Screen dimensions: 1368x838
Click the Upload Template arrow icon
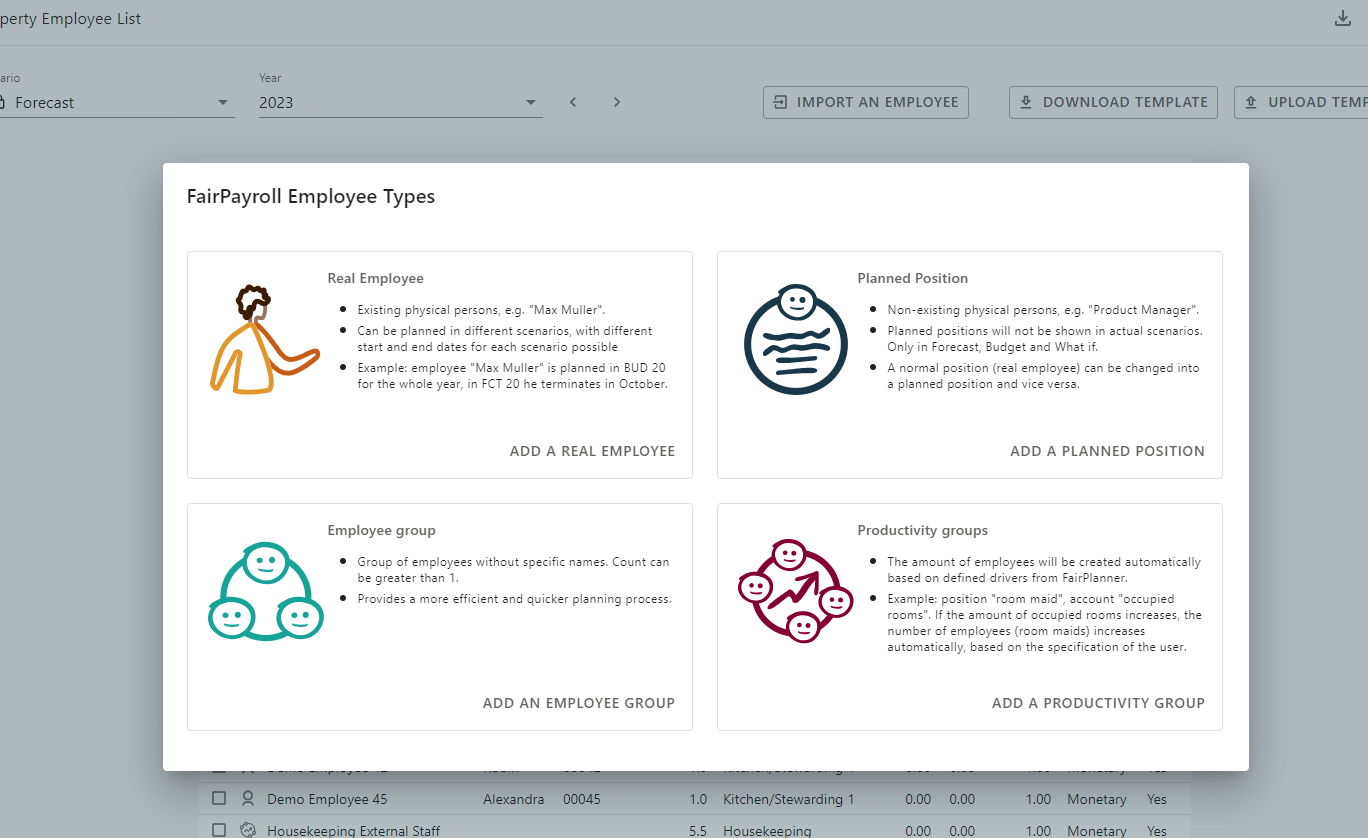[1251, 102]
